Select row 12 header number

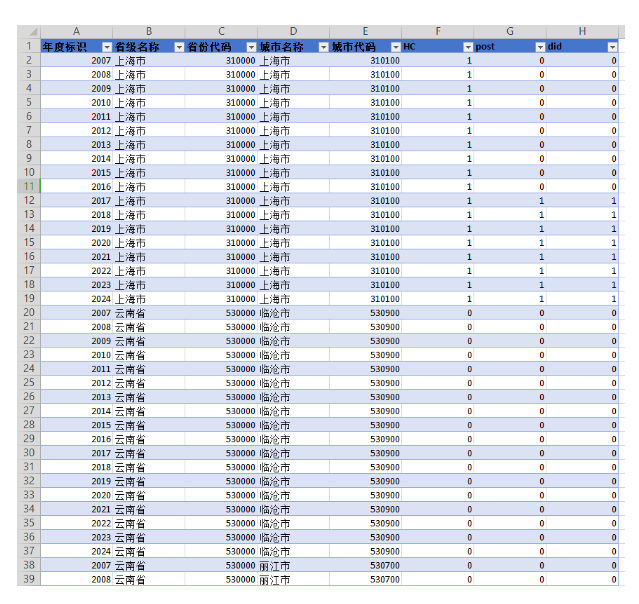click(x=29, y=201)
